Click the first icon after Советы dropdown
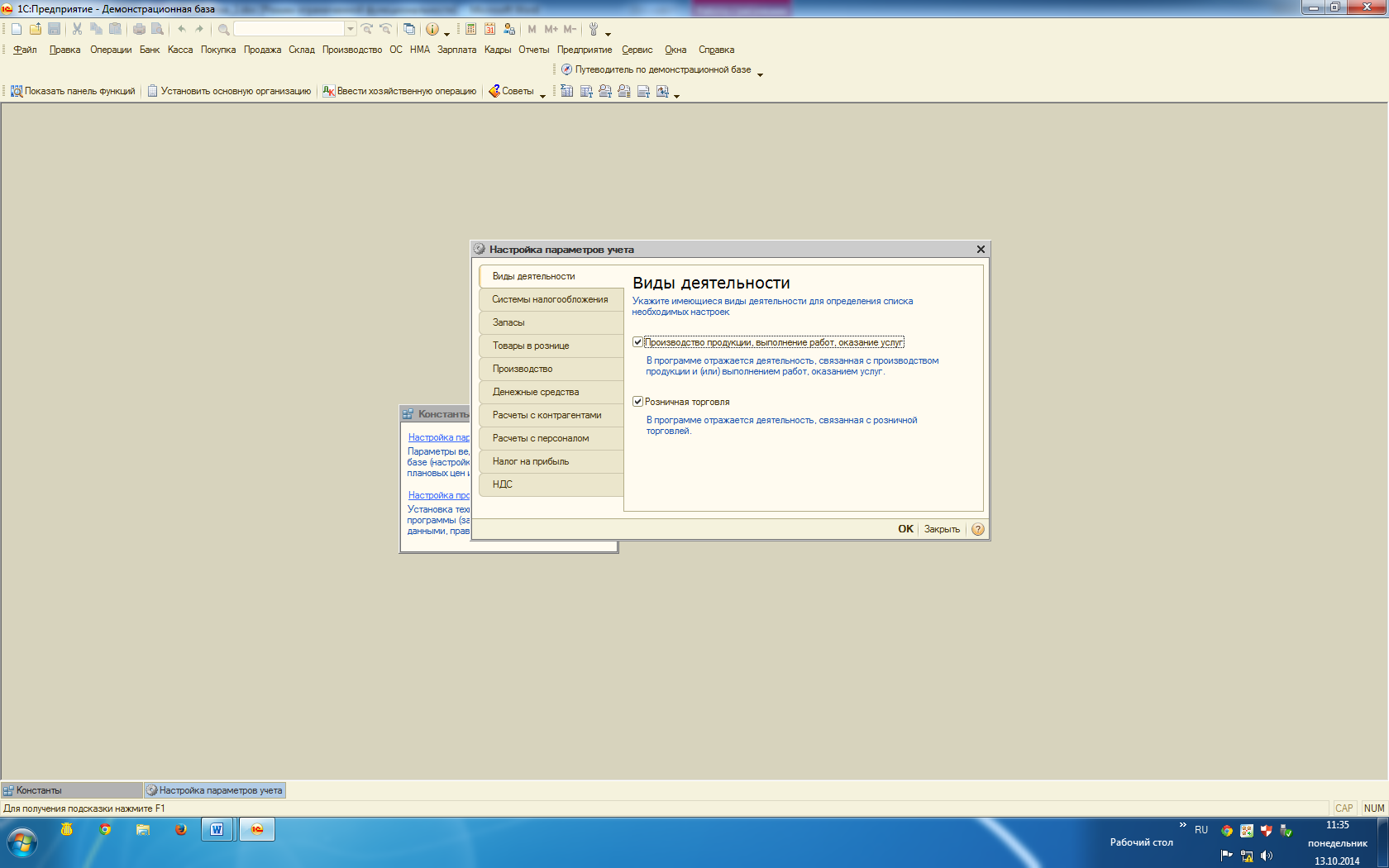This screenshot has width=1389, height=868. tap(567, 91)
